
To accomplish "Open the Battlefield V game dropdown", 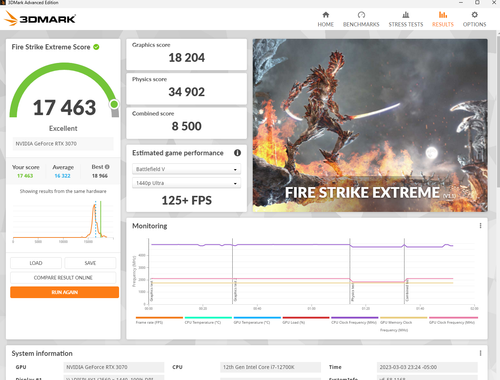I will [x=186, y=169].
